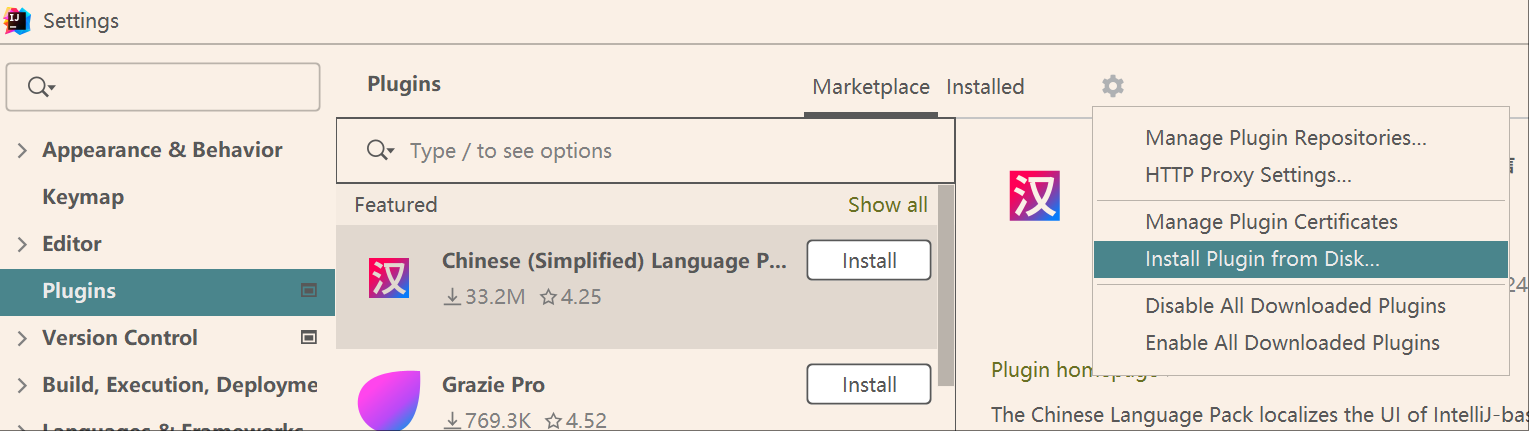Click the plugin search magnifier icon
The image size is (1529, 431).
tap(379, 151)
